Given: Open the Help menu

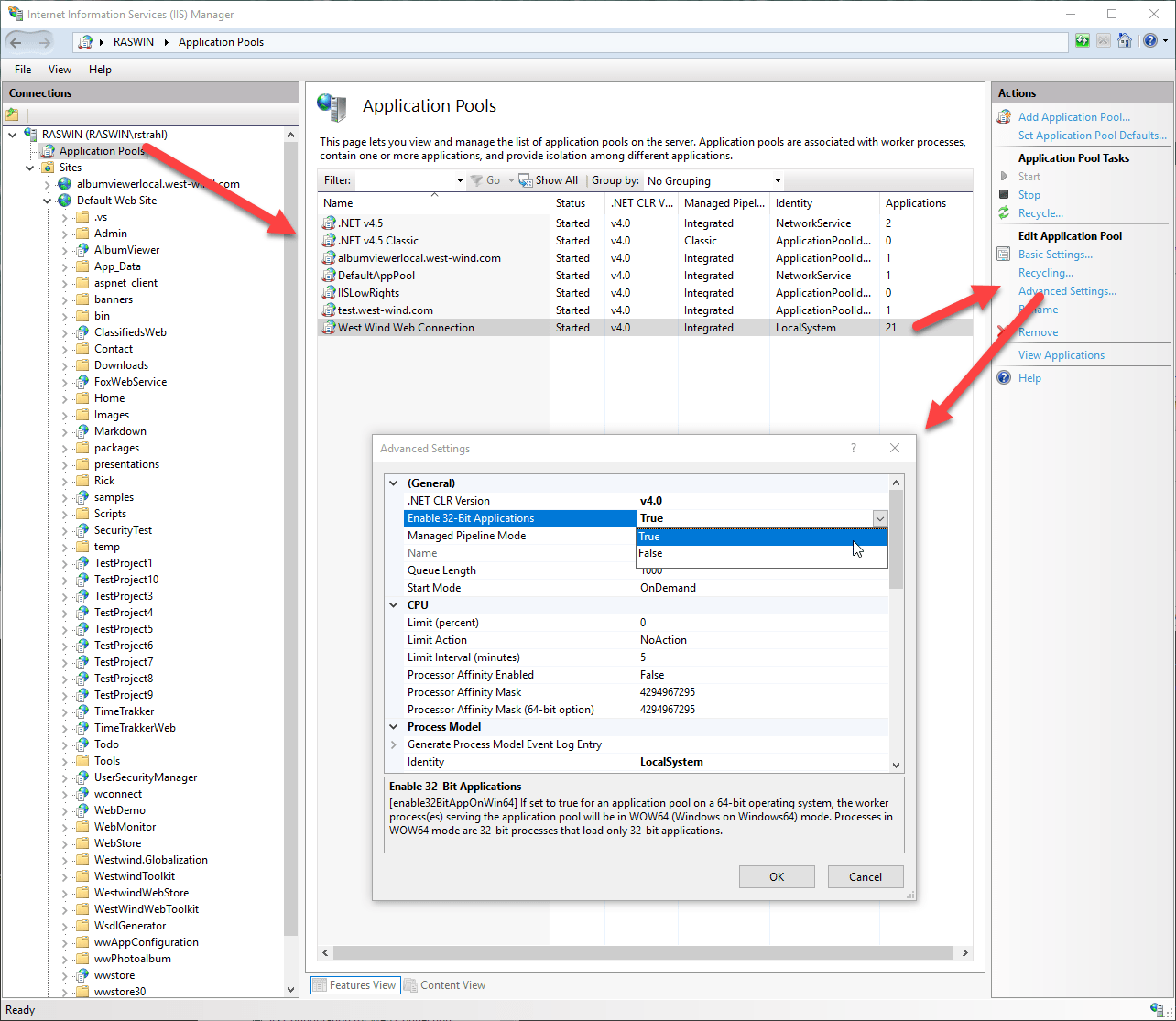Looking at the screenshot, I should (100, 70).
